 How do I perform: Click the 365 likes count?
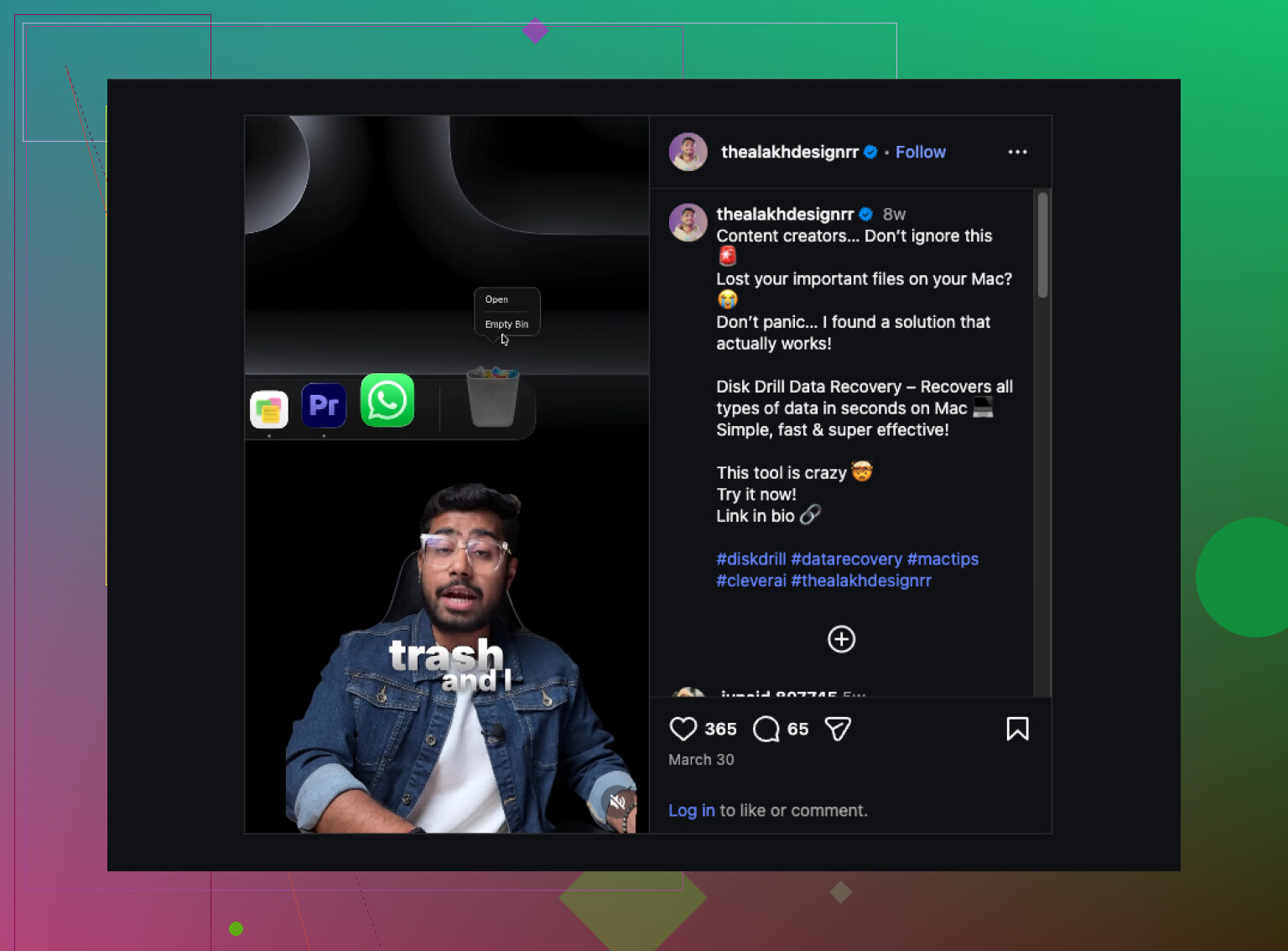click(720, 729)
